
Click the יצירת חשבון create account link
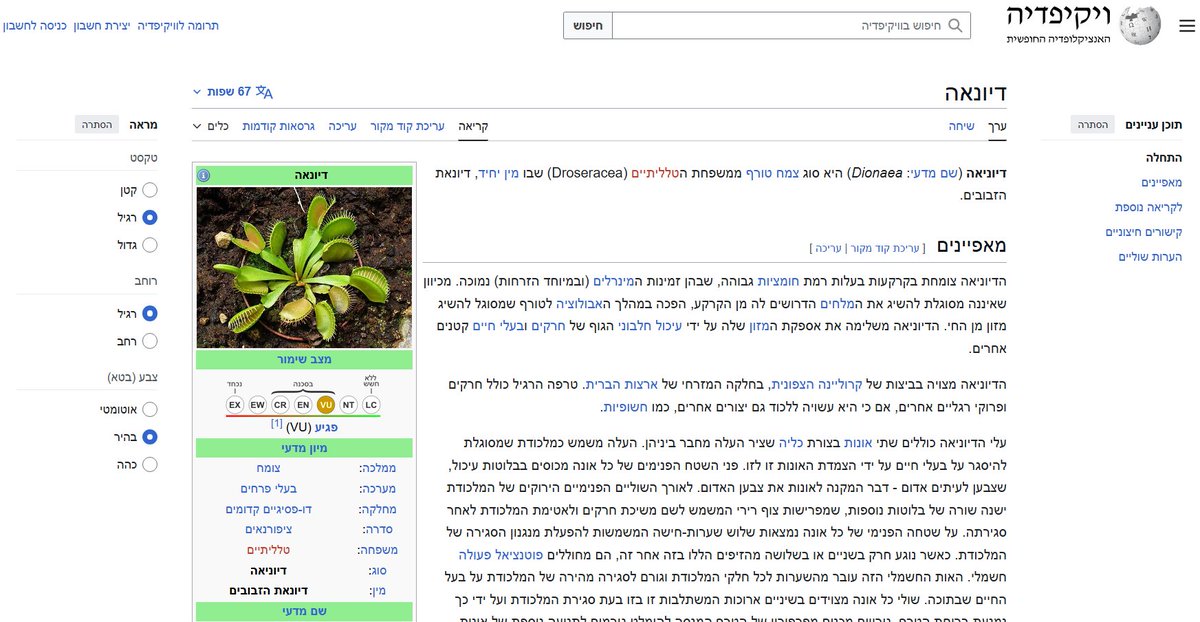coord(102,25)
